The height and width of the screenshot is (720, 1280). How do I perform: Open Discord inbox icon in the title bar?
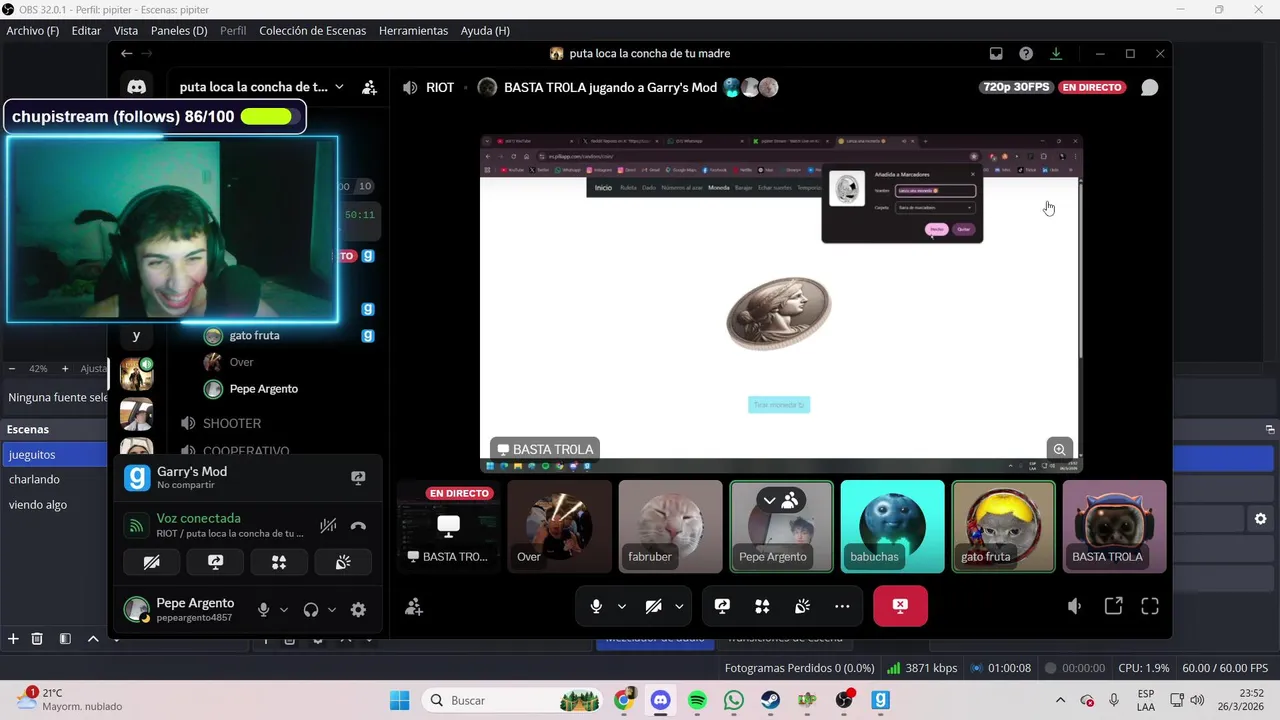[x=996, y=54]
